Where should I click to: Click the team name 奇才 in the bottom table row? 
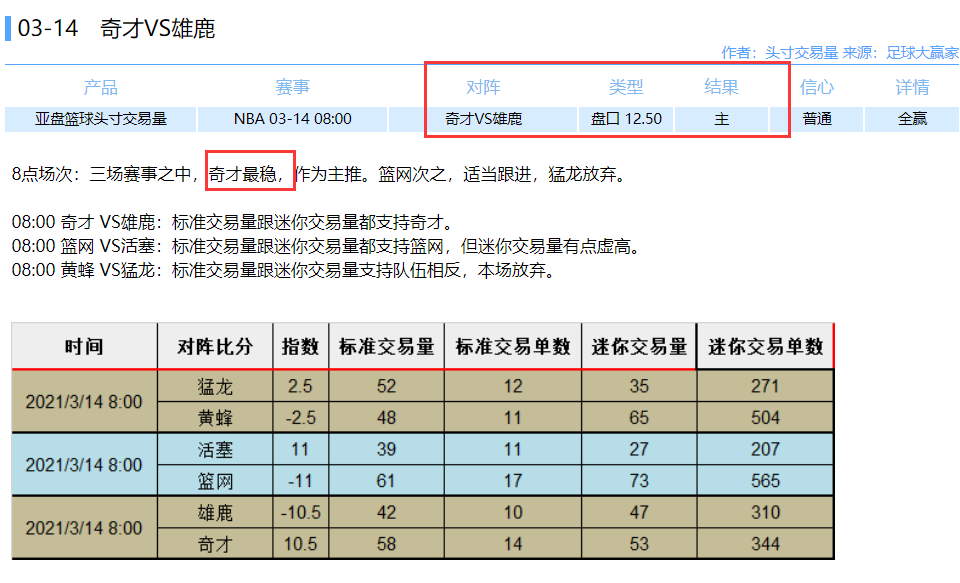pyautogui.click(x=215, y=544)
